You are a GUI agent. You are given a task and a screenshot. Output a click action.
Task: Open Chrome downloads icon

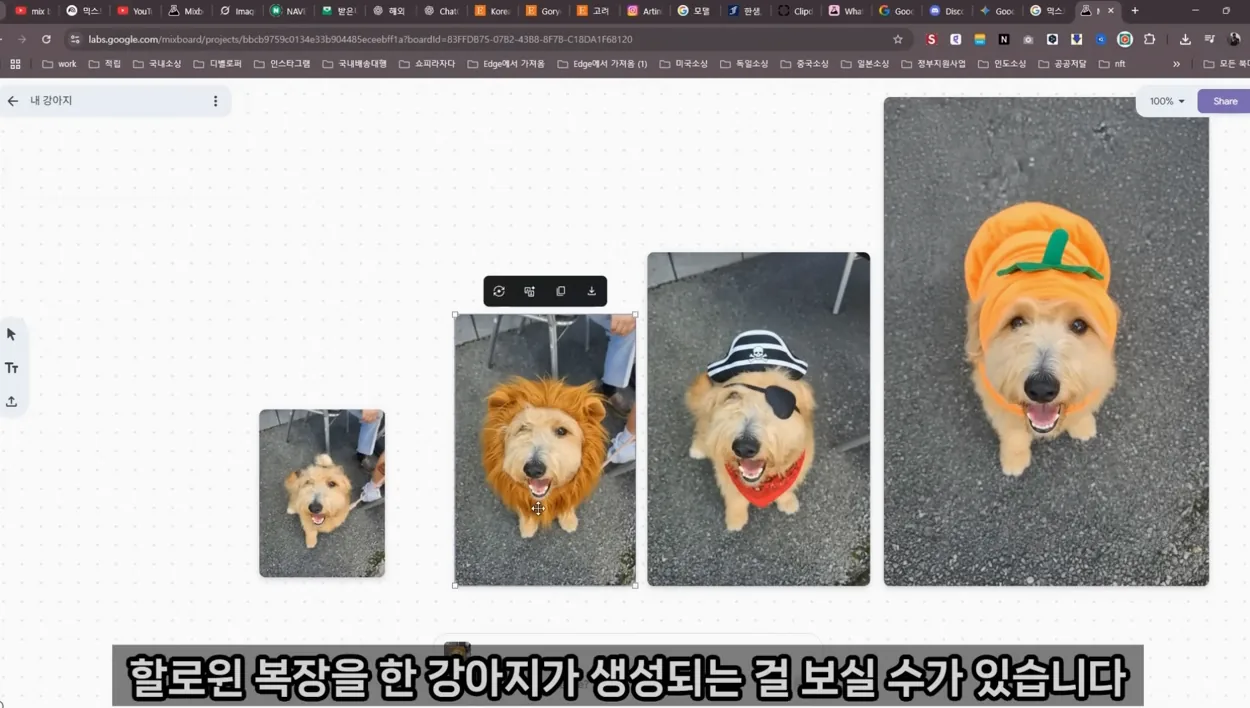tap(1185, 39)
